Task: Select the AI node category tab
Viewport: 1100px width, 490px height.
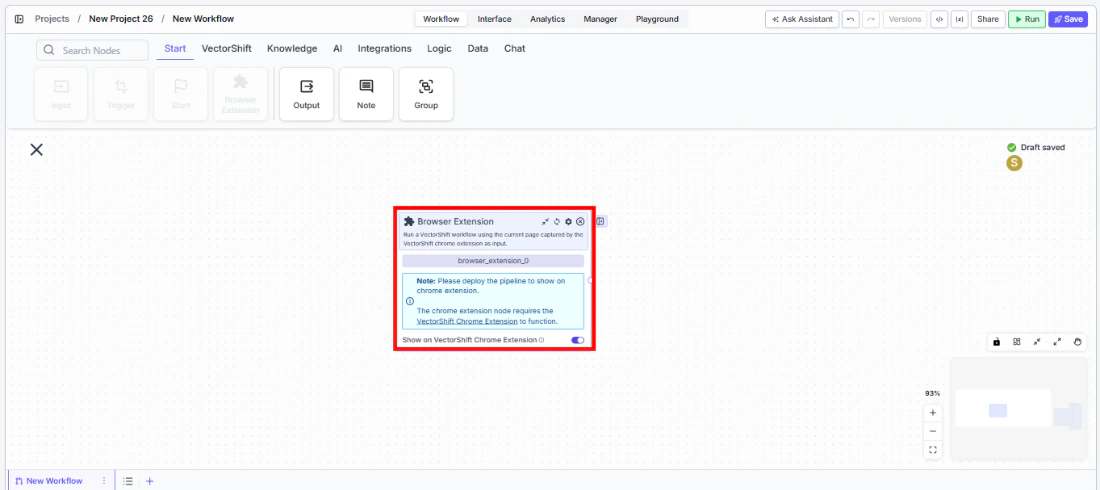Action: point(337,48)
